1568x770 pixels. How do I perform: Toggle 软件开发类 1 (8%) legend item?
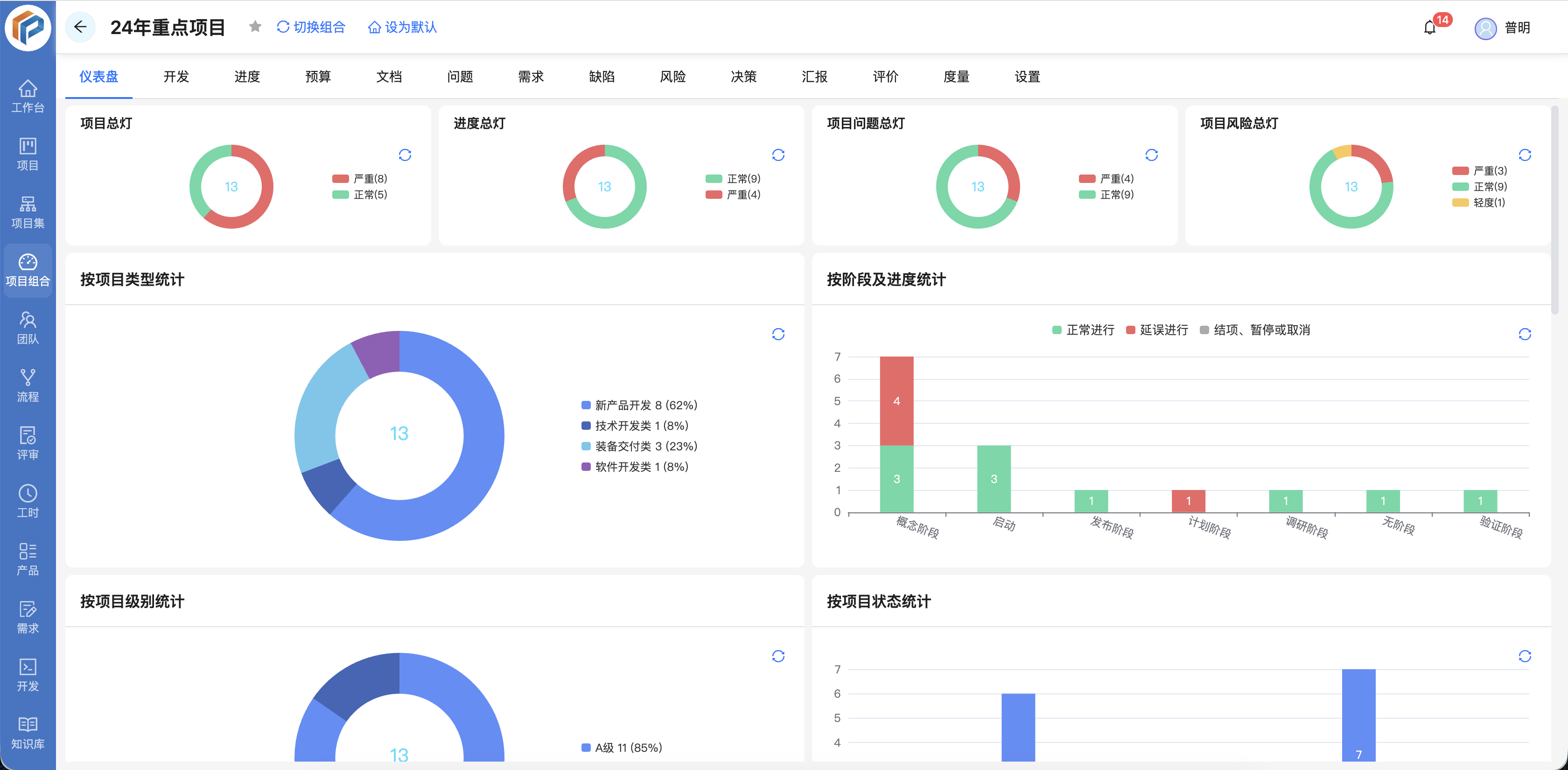635,467
